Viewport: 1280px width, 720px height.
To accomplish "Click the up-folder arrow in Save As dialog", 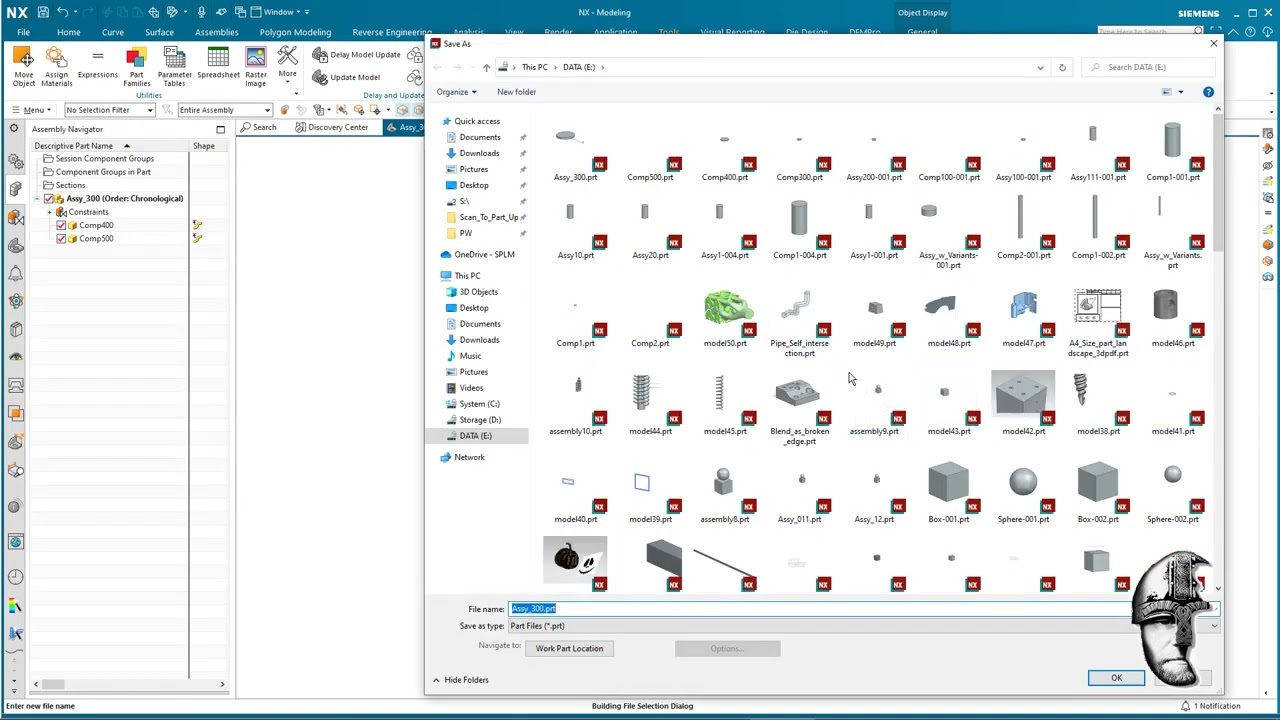I will [486, 67].
